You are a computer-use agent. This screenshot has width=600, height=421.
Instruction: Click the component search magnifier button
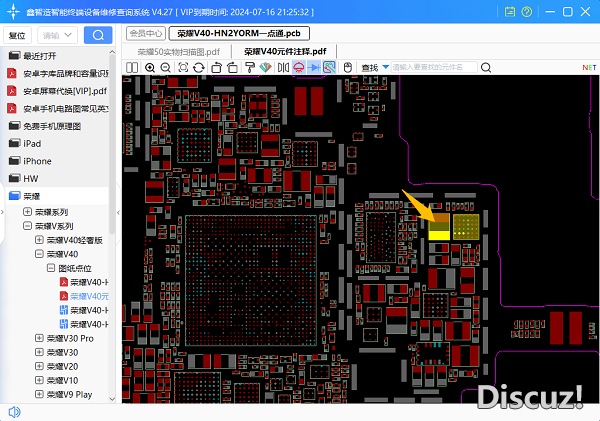click(x=486, y=68)
